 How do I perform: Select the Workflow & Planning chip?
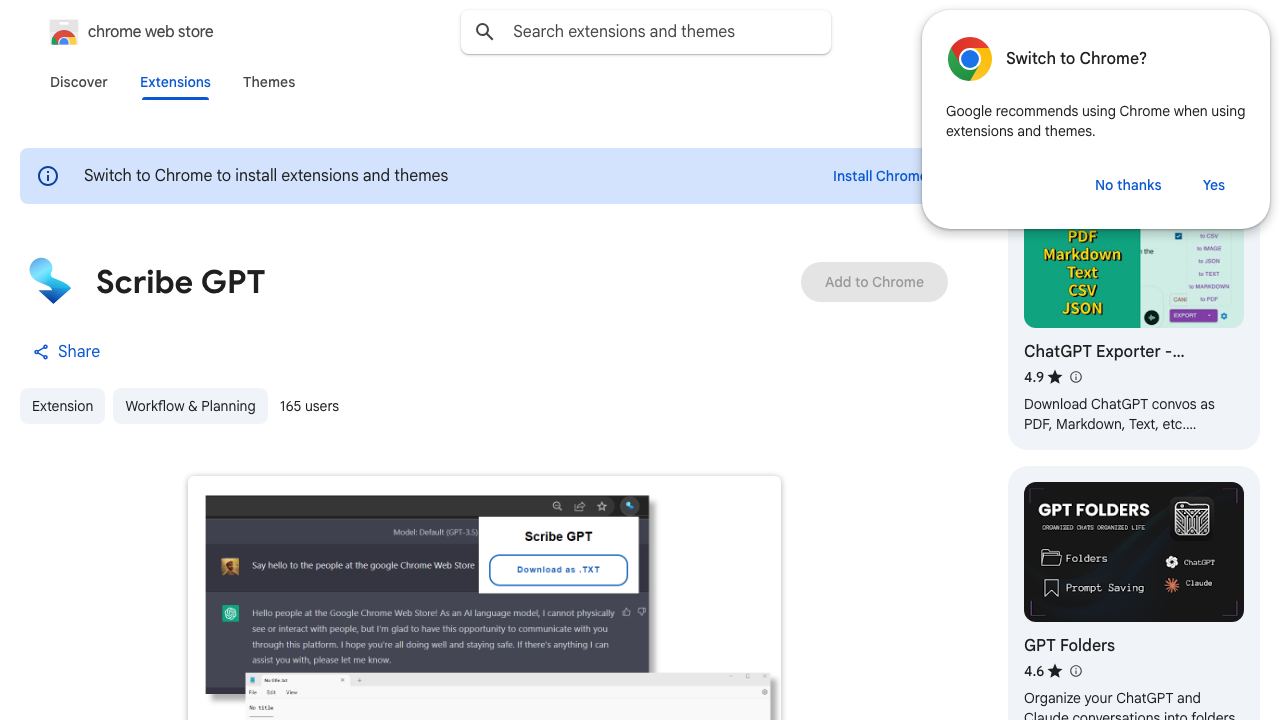(190, 406)
